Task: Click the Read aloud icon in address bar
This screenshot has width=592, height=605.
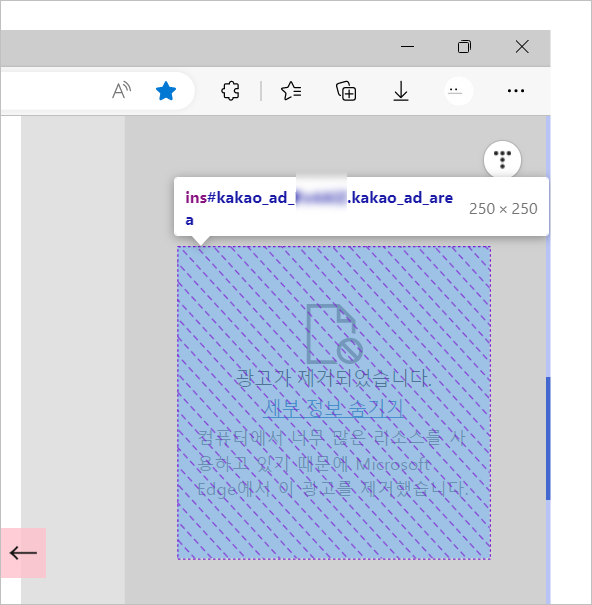Action: pos(122,91)
